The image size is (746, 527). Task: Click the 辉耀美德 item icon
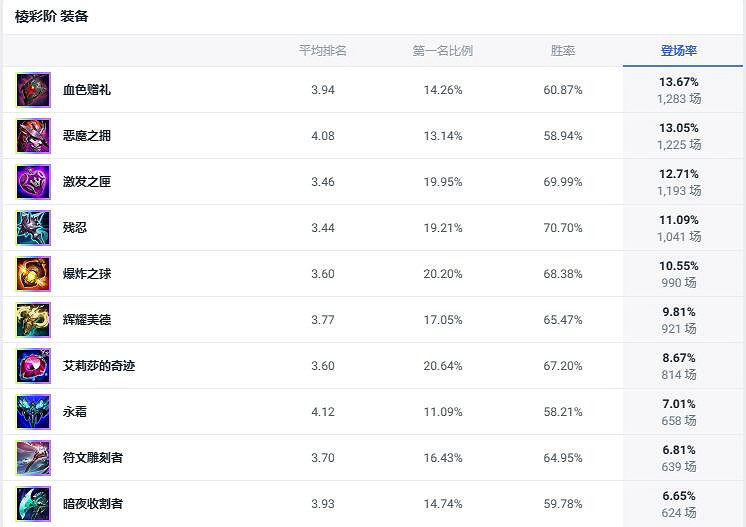(x=33, y=320)
